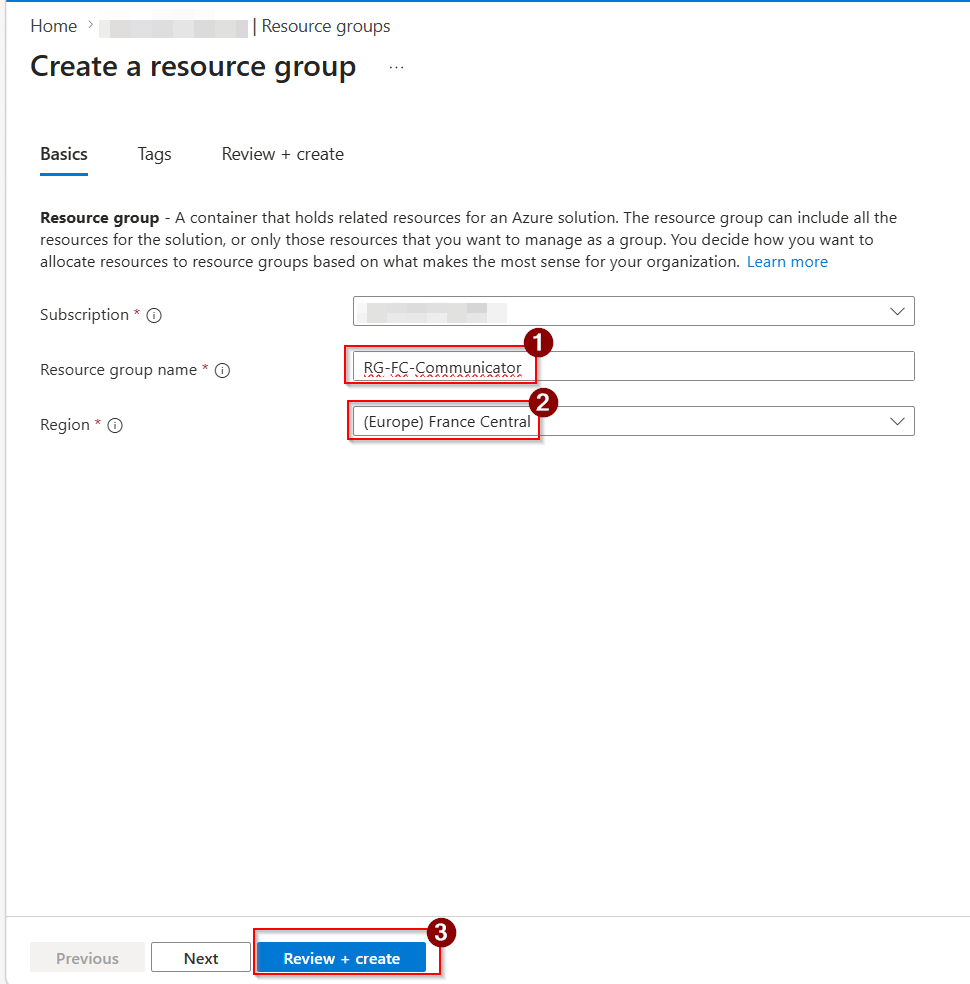Click the info icon beside Region

pyautogui.click(x=115, y=425)
